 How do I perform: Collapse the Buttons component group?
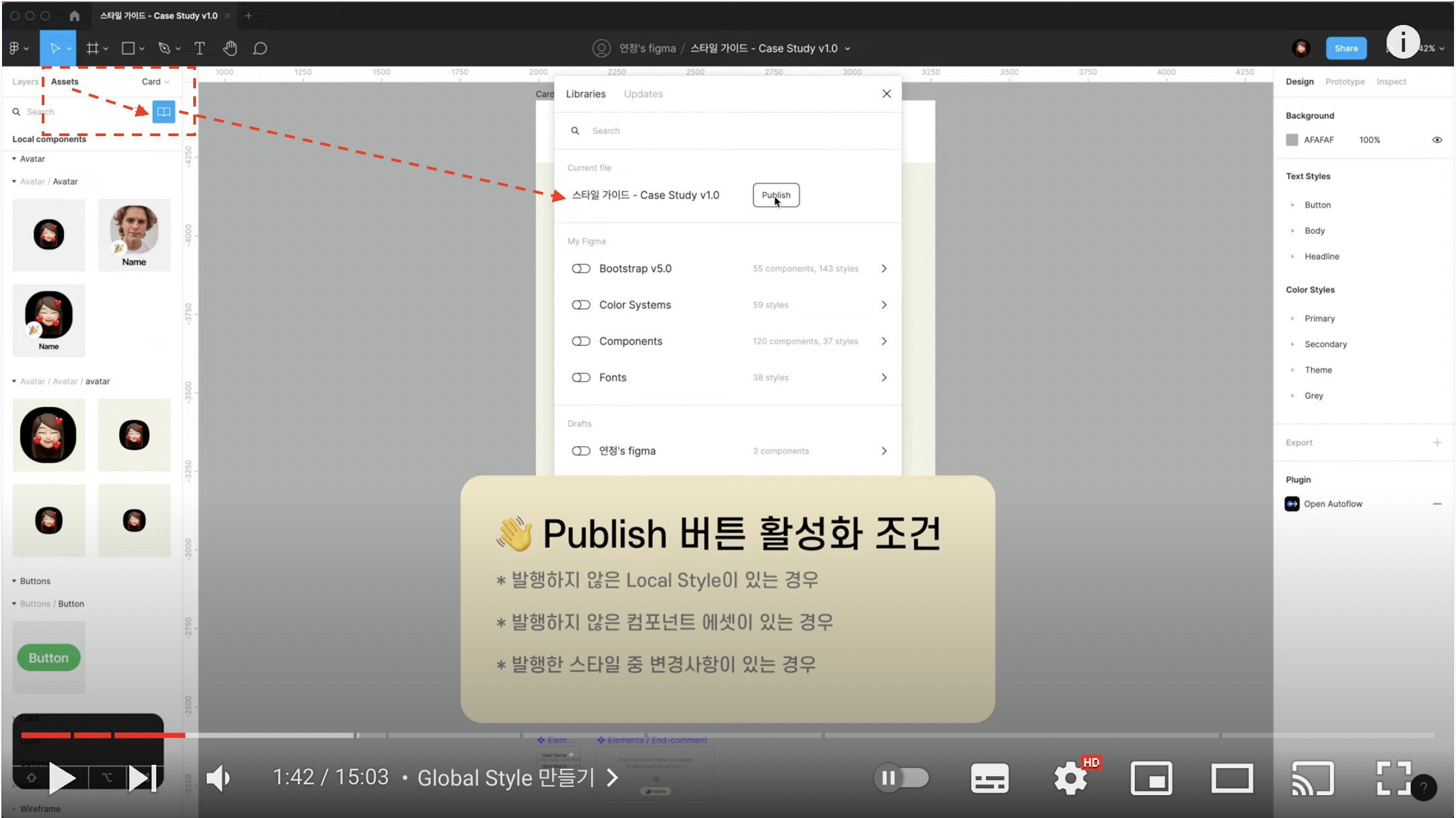click(14, 581)
